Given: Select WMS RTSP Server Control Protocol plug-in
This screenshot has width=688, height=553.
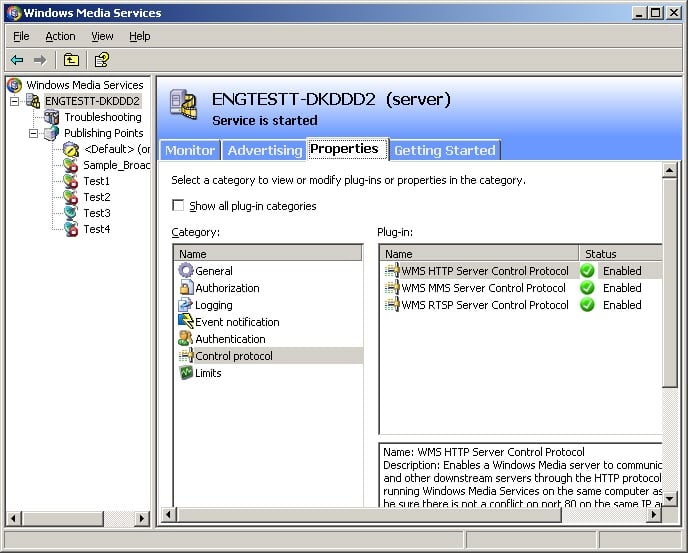Looking at the screenshot, I should (484, 305).
